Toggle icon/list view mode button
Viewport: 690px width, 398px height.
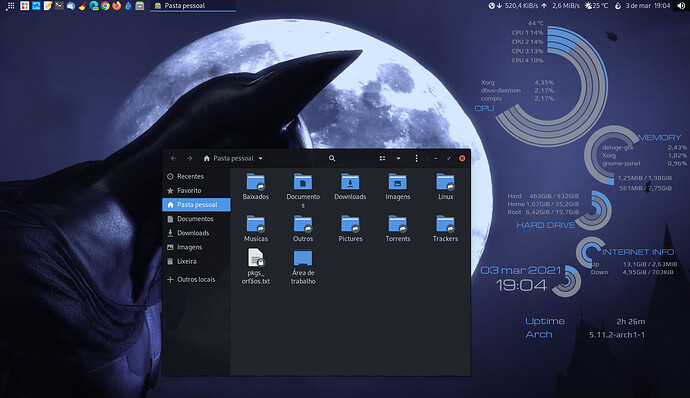382,158
